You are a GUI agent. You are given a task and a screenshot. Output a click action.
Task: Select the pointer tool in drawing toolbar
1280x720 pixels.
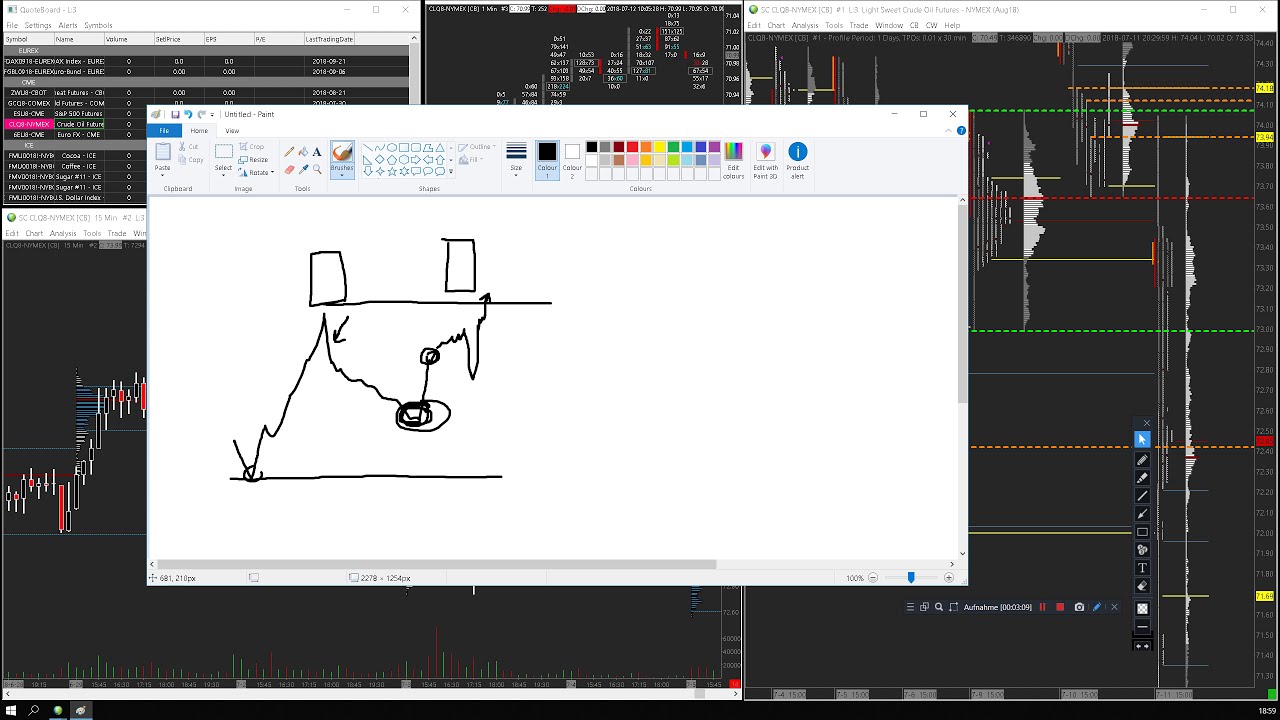pos(1142,440)
